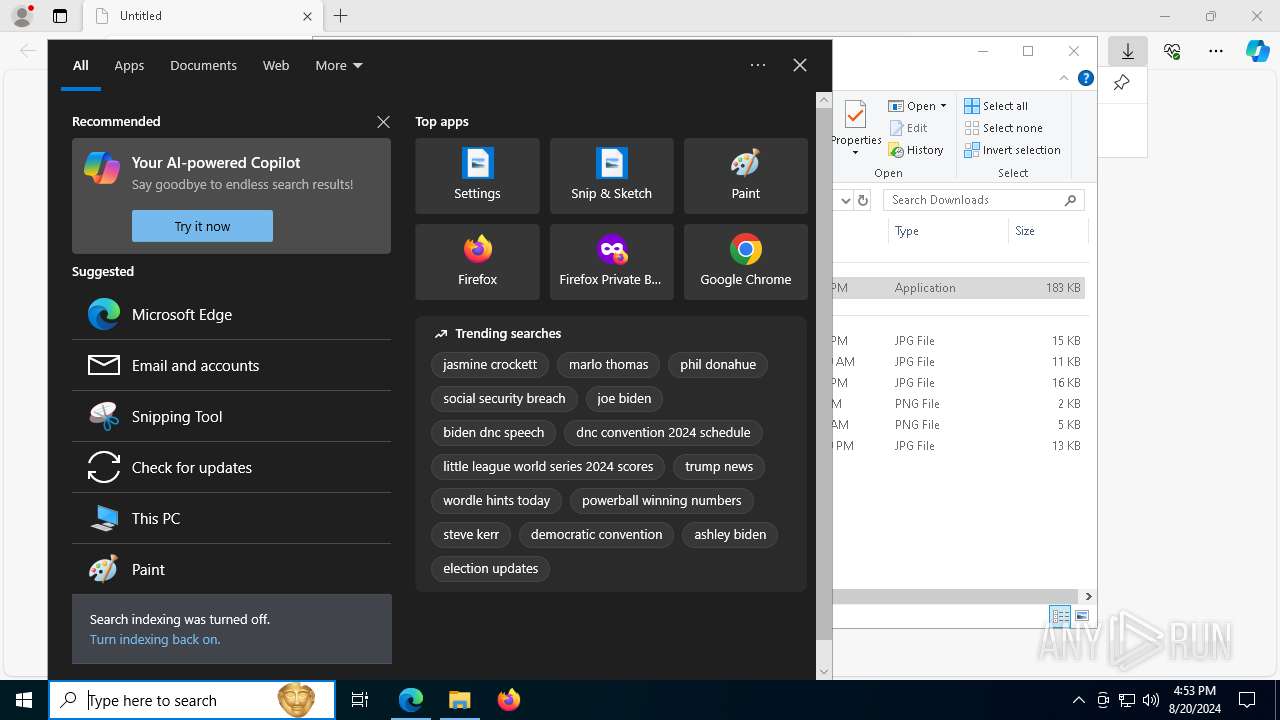The width and height of the screenshot is (1280, 720).
Task: Expand Open button dropdown in ribbon
Action: coord(943,106)
